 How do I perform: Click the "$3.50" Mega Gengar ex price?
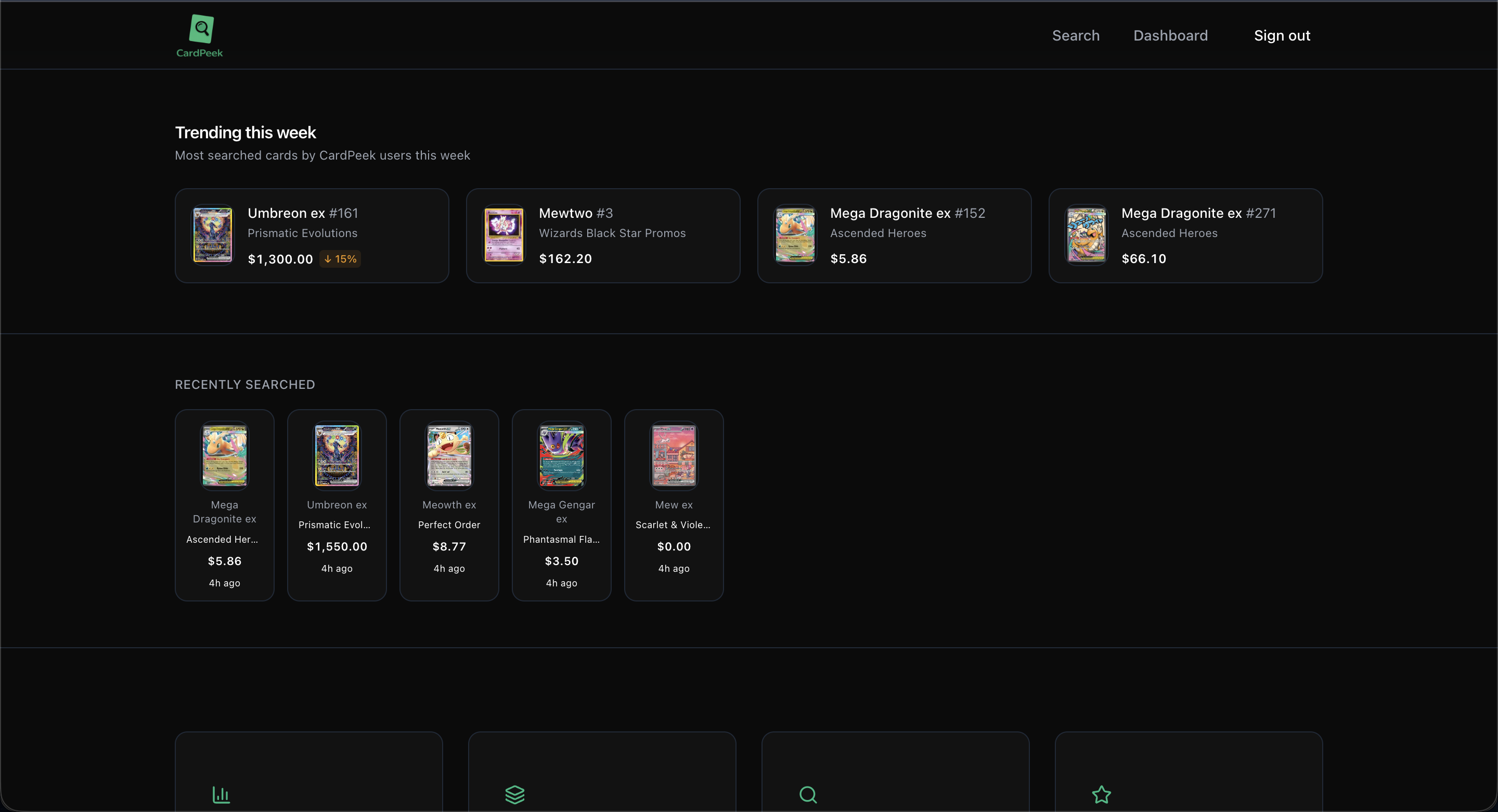[x=561, y=561]
